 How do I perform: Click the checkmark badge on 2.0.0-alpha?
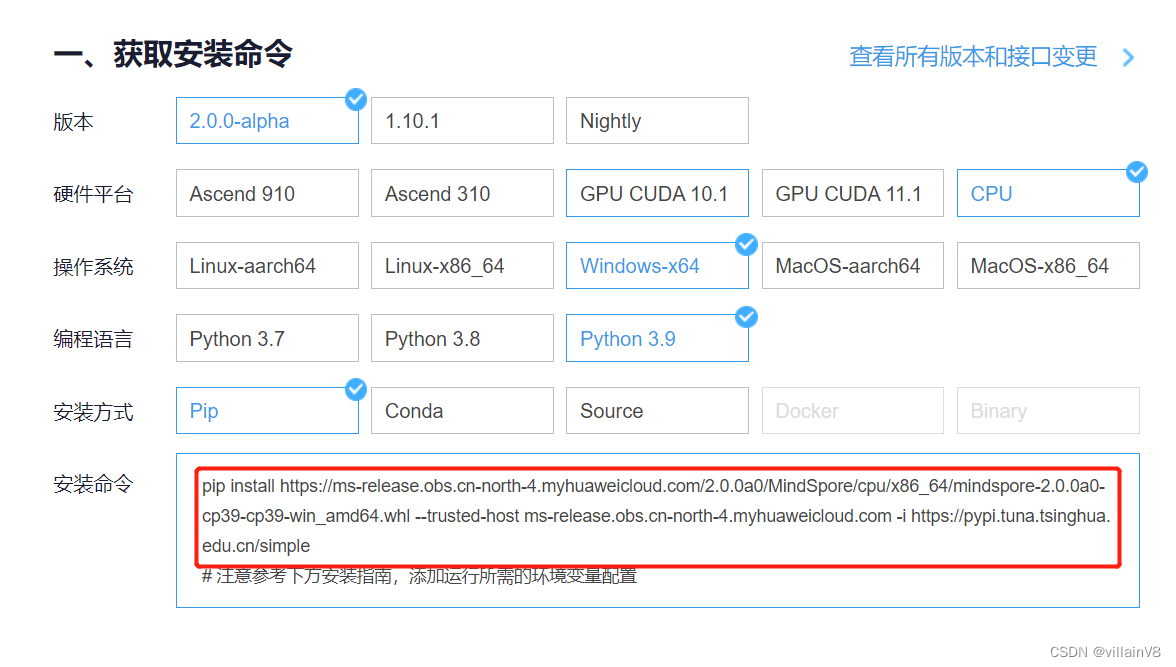356,99
